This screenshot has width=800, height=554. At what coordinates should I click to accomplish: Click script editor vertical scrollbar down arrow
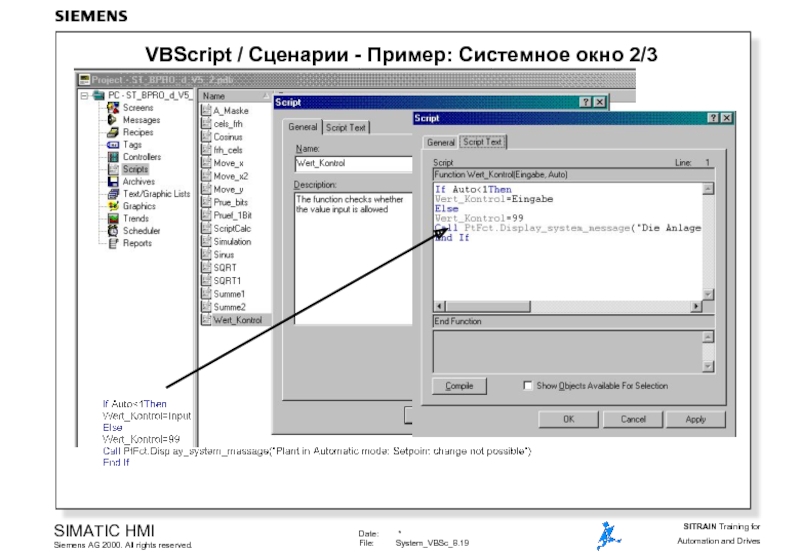pyautogui.click(x=708, y=294)
